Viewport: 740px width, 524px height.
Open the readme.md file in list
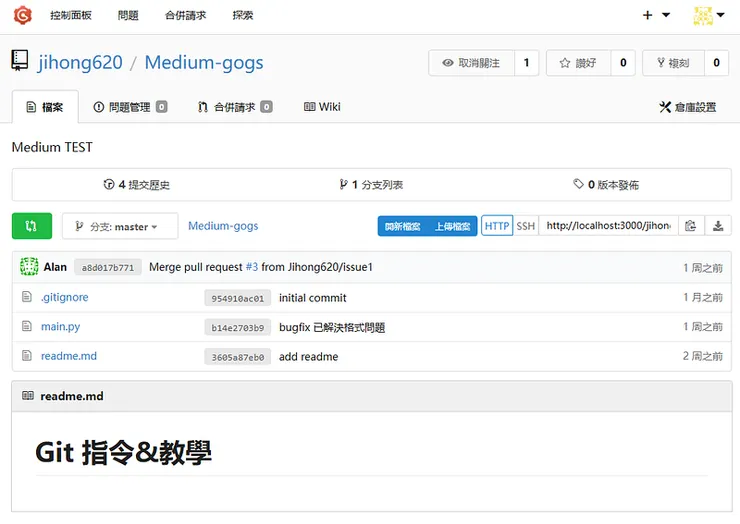69,356
